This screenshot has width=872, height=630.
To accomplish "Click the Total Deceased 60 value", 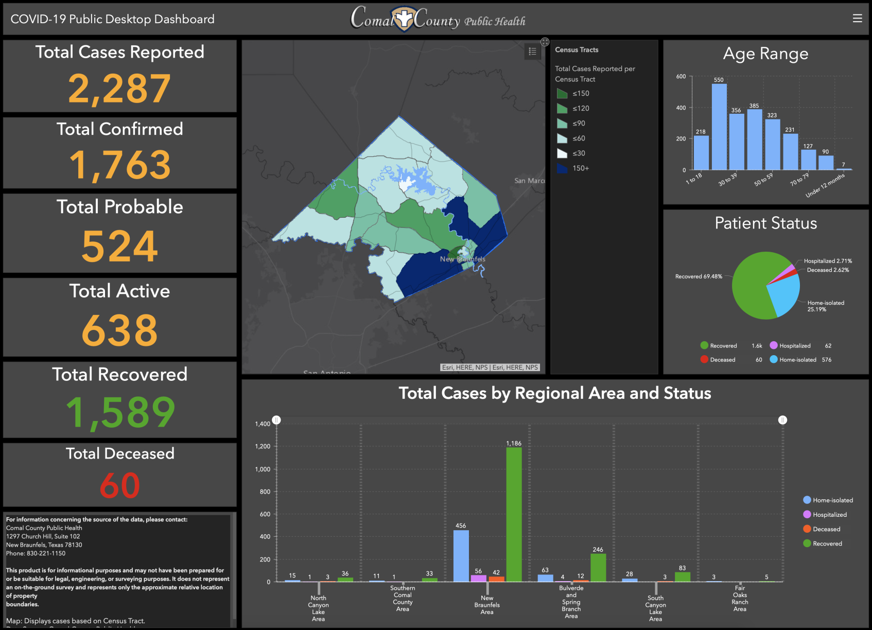I will pos(120,485).
